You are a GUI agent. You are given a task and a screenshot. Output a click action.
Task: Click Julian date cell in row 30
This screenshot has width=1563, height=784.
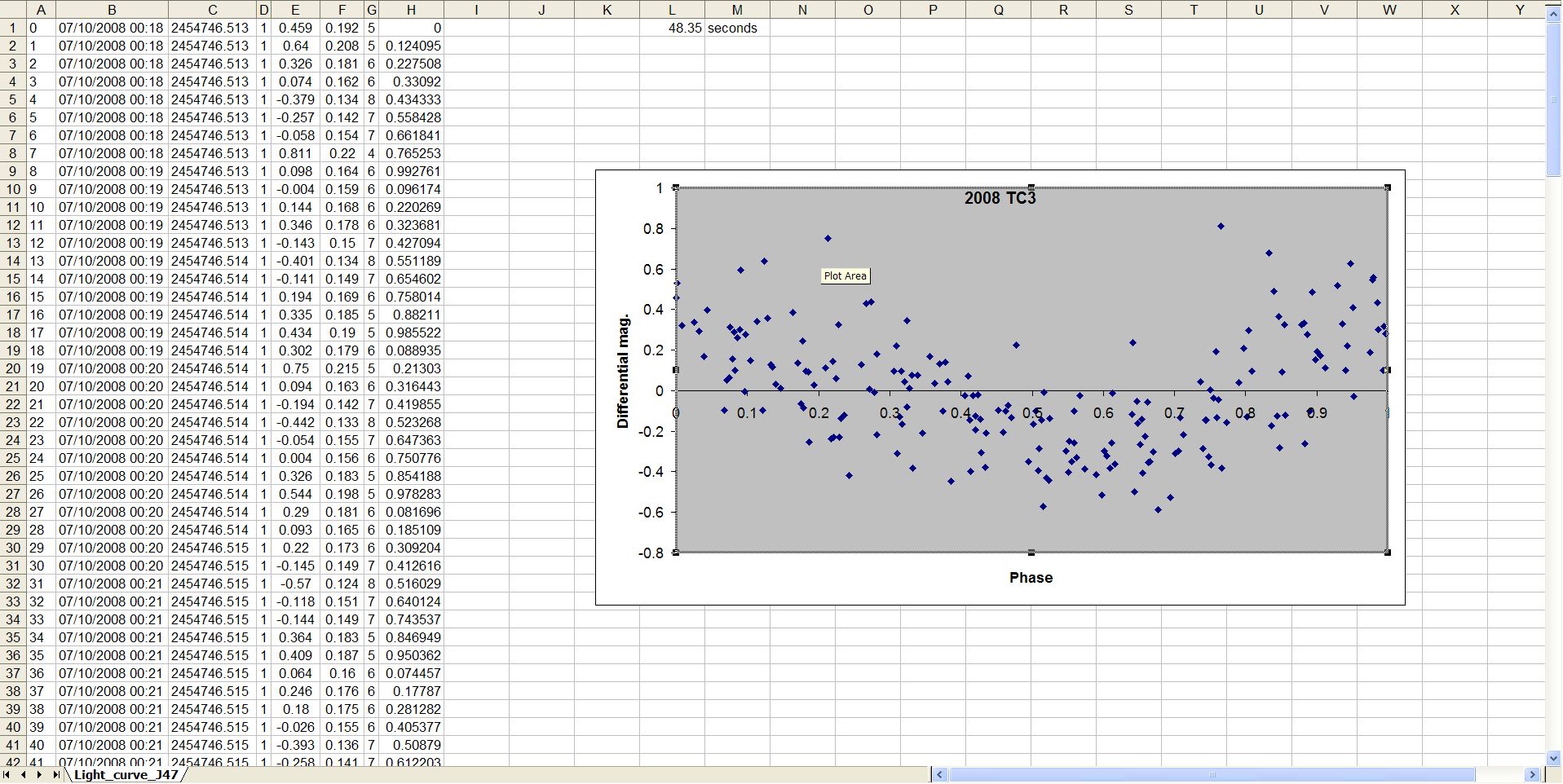pyautogui.click(x=212, y=548)
